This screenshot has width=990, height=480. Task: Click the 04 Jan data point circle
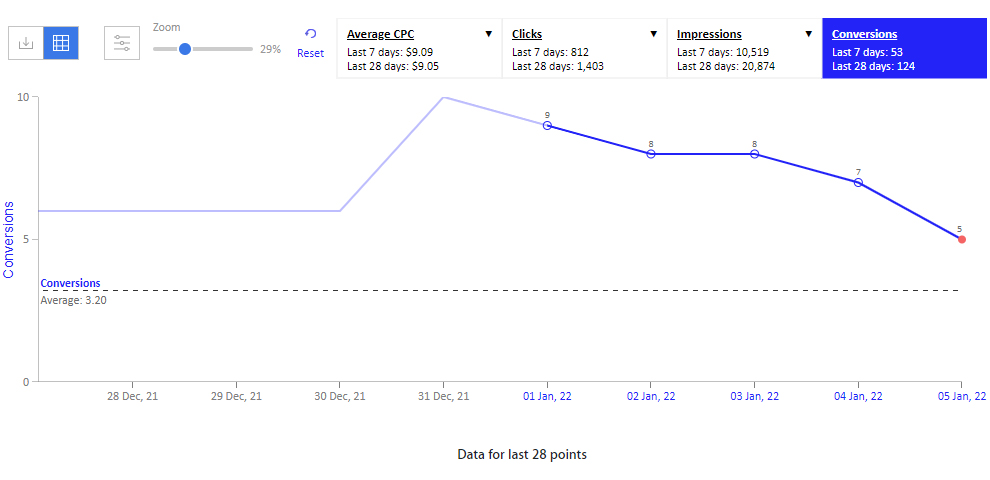pyautogui.click(x=858, y=182)
